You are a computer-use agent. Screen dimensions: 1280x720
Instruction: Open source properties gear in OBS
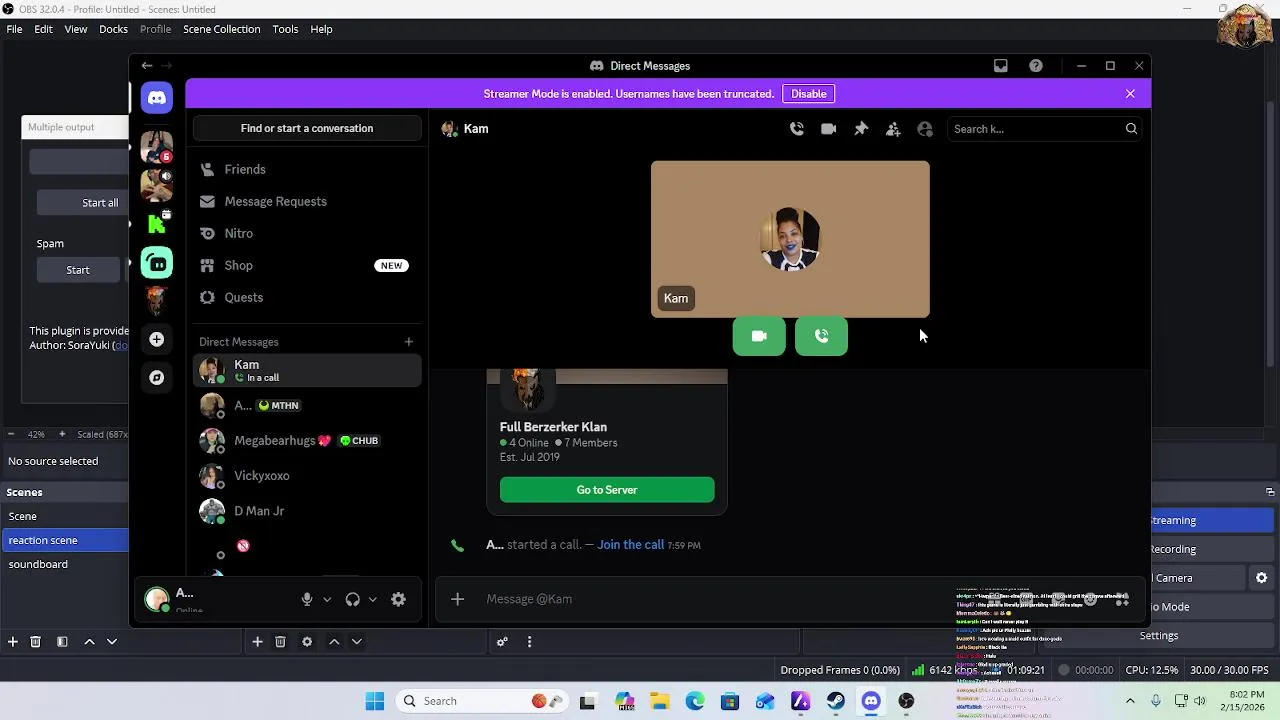click(307, 642)
